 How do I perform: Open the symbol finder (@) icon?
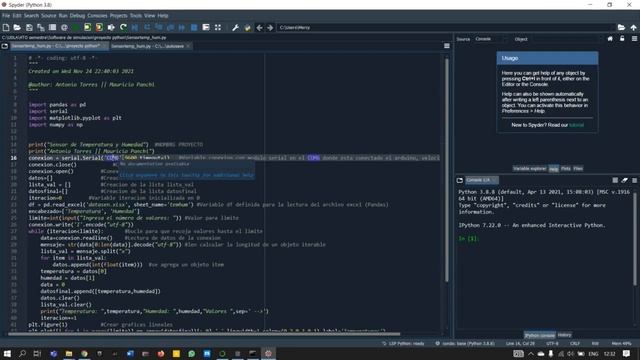click(64, 27)
